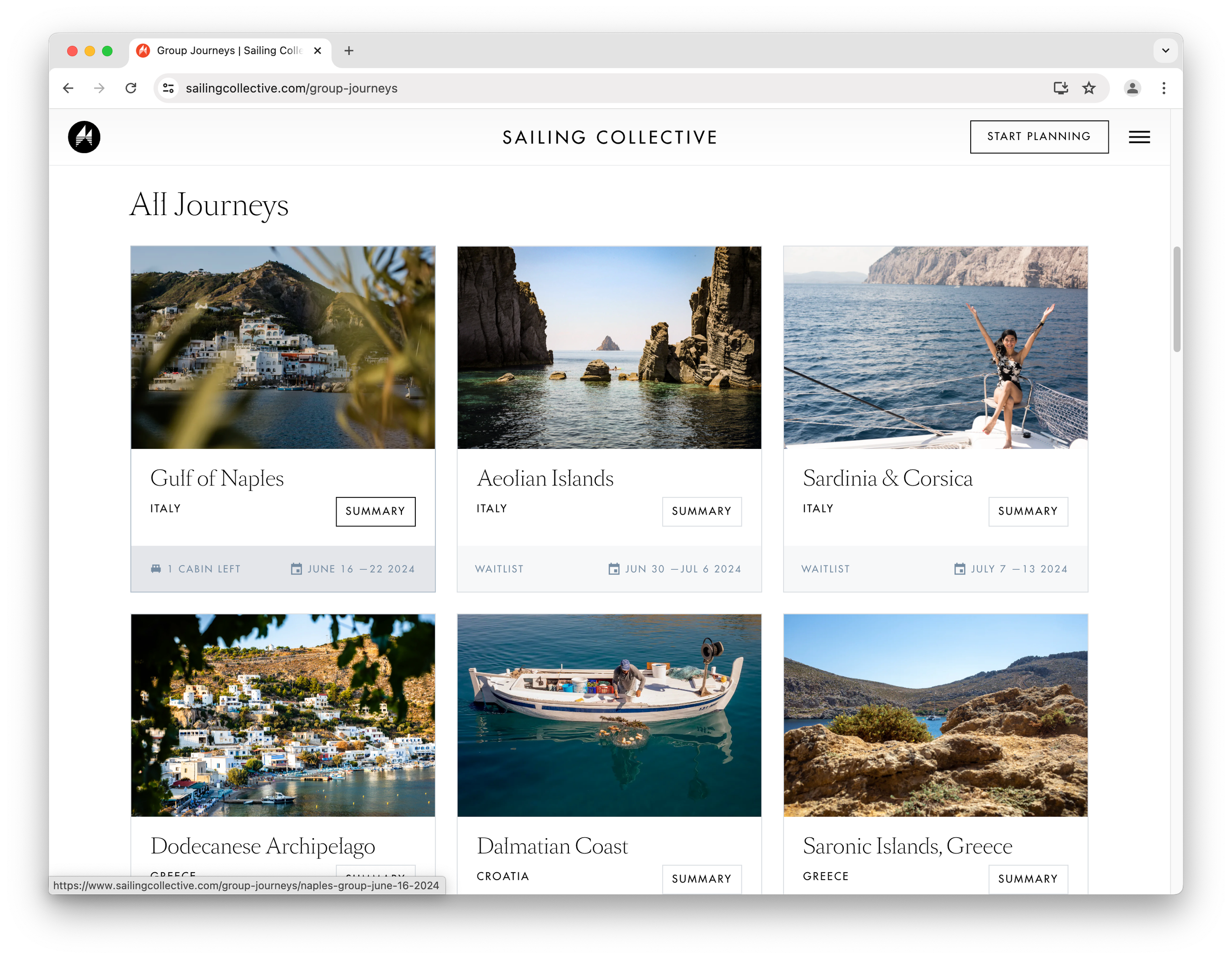
Task: Expand the tab search dropdown chevron
Action: (1165, 51)
